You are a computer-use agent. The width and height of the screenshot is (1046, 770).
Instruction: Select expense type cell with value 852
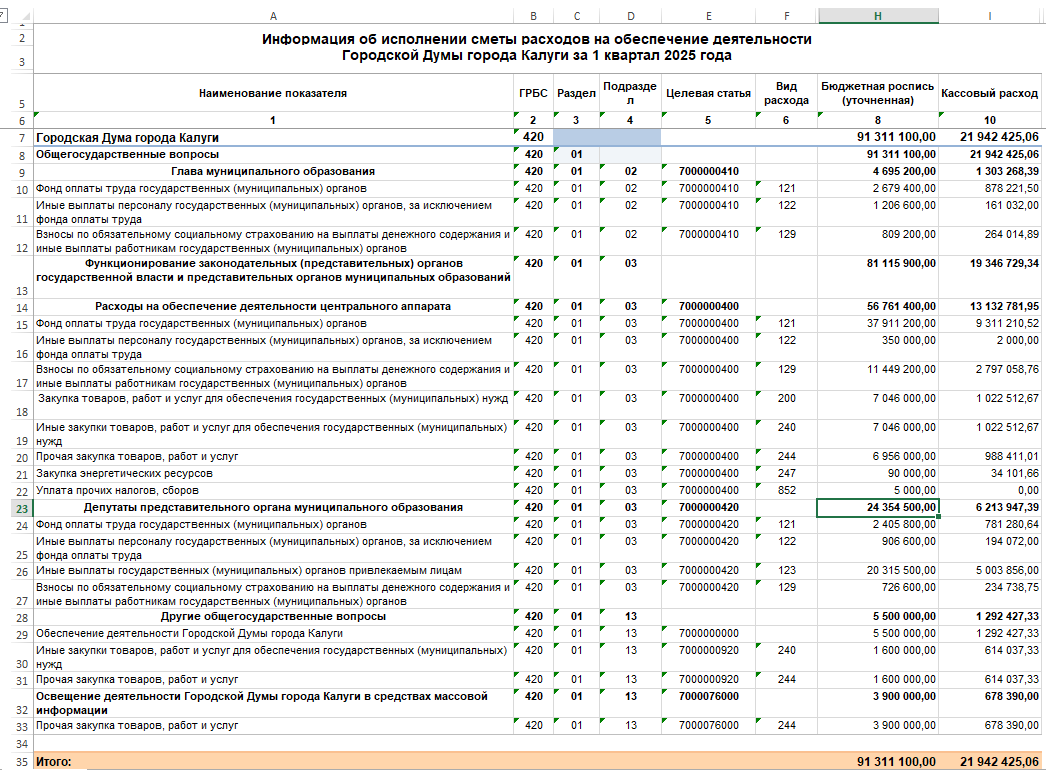pos(786,491)
